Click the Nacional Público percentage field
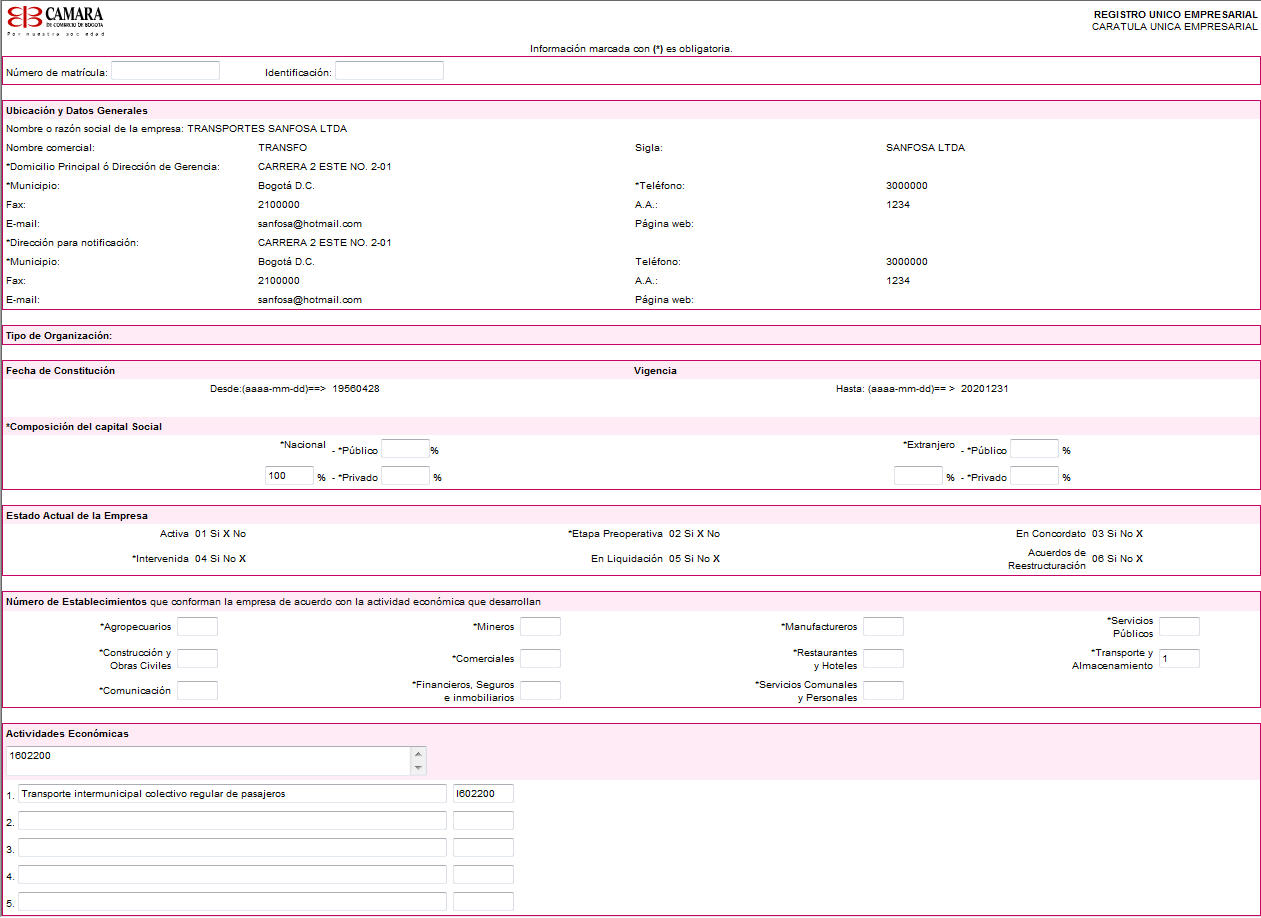1261x918 pixels. [405, 449]
